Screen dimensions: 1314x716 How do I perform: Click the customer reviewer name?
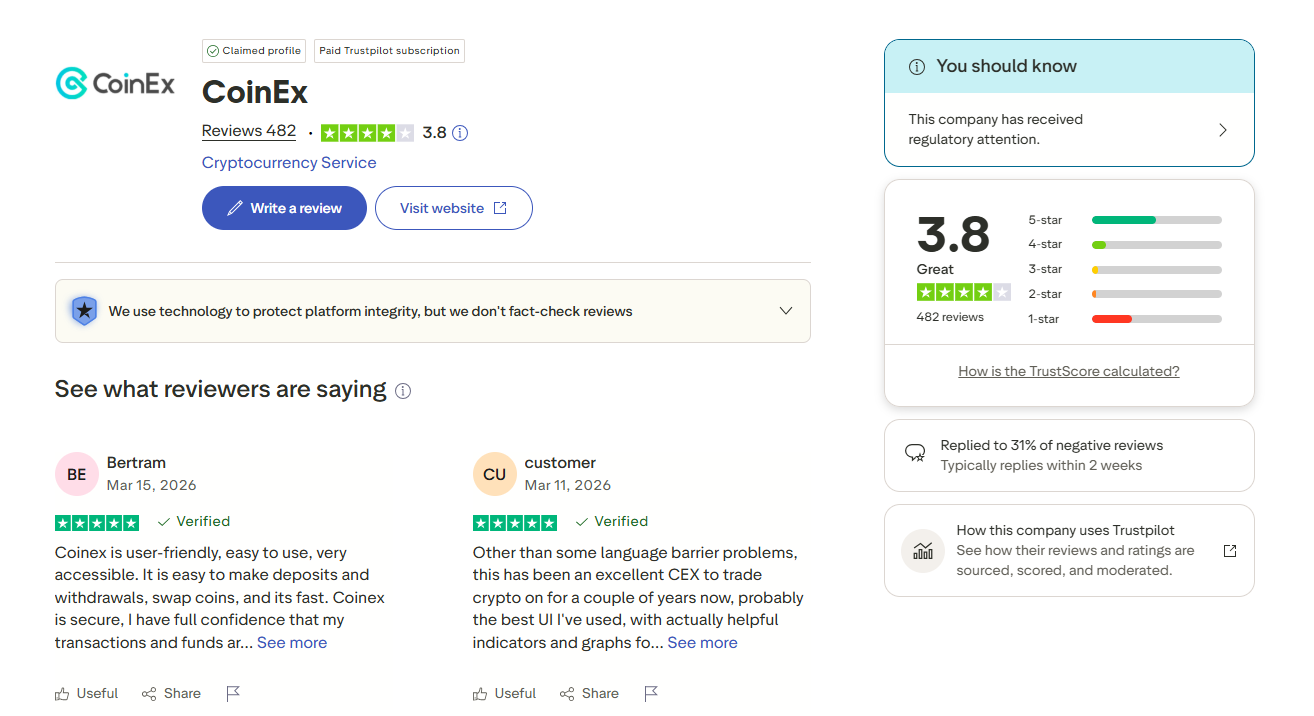click(560, 462)
